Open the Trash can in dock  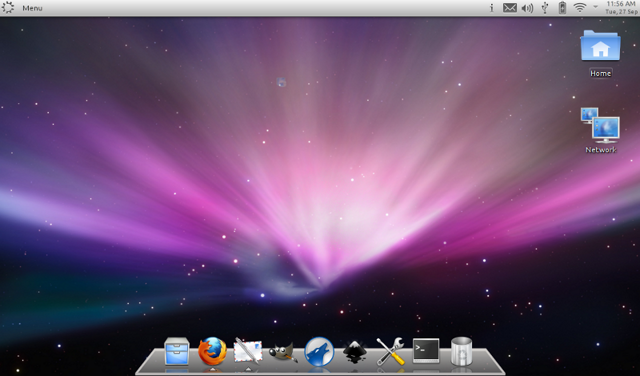pos(462,351)
